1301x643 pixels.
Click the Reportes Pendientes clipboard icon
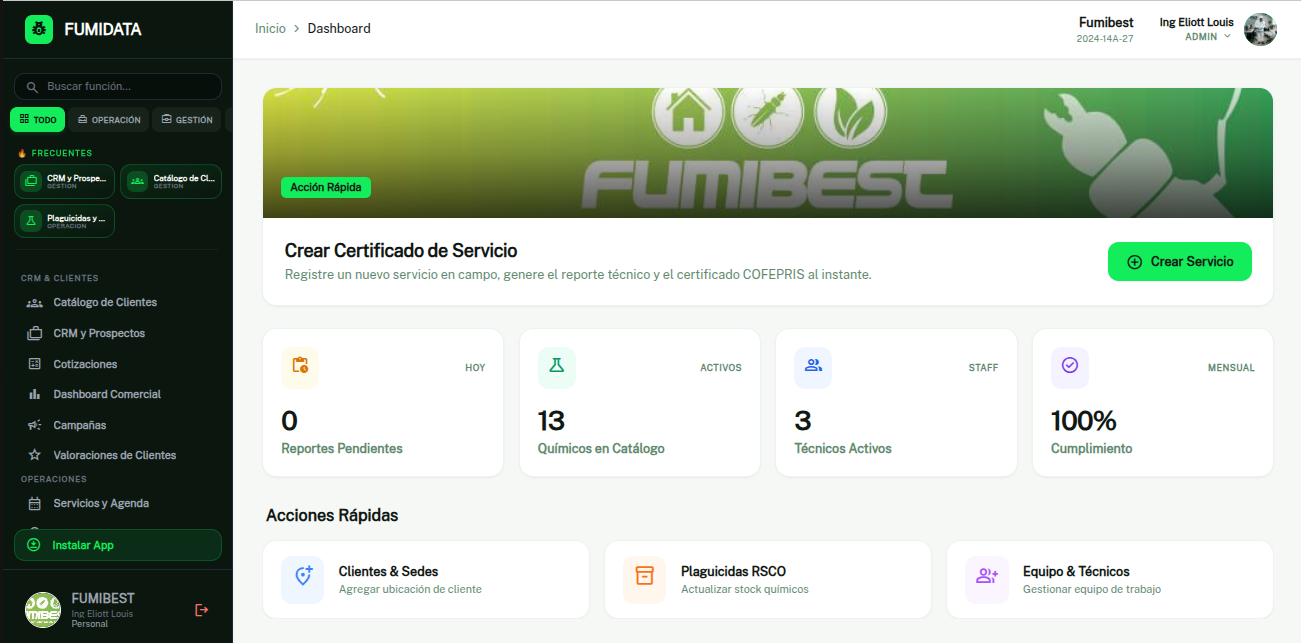coord(300,366)
